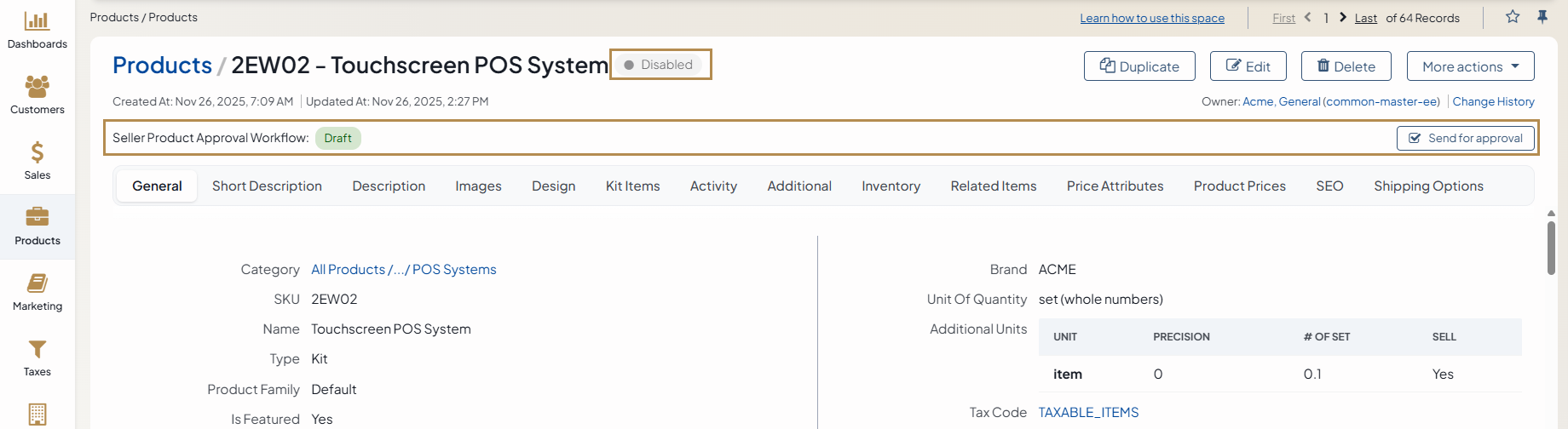The height and width of the screenshot is (429, 1568).
Task: Open the TAXABLE_ITEMS tax code link
Action: click(1088, 413)
